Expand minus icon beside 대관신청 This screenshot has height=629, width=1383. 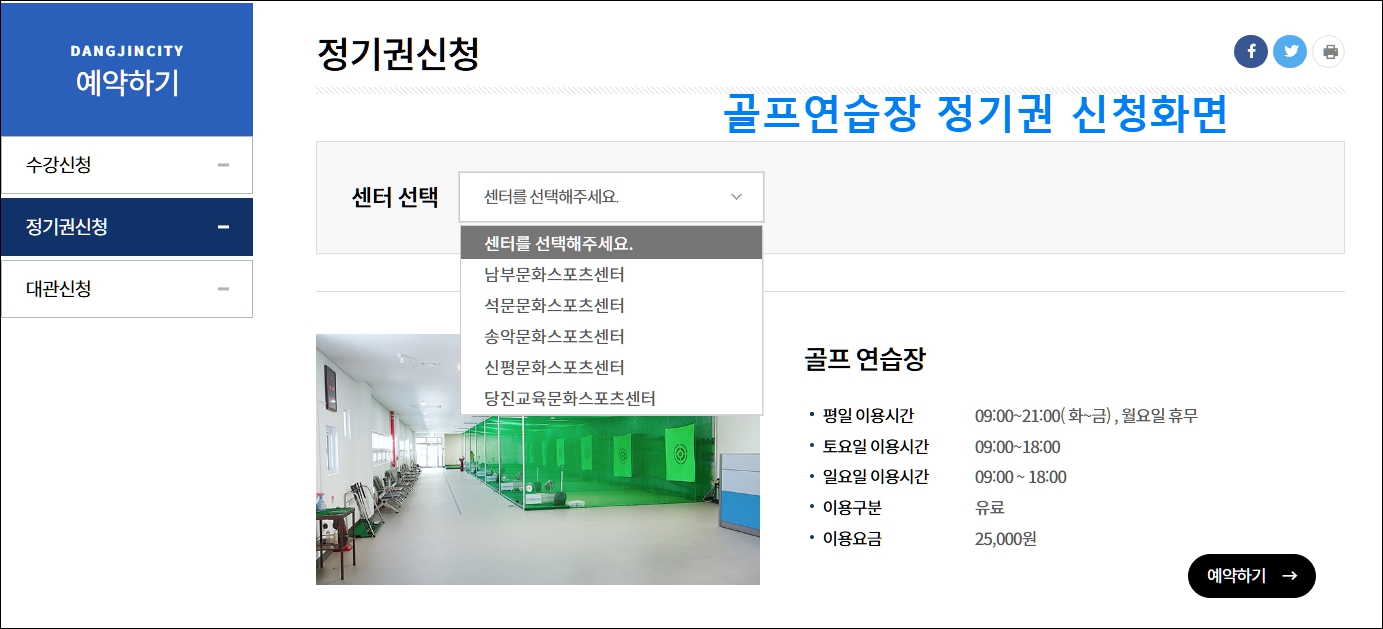[x=223, y=289]
